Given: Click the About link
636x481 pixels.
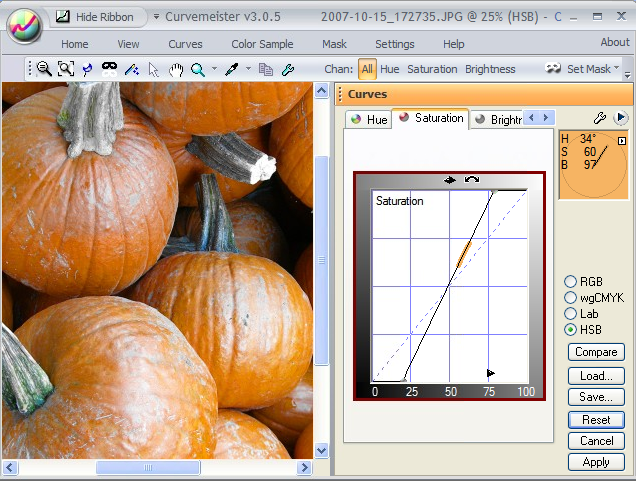Looking at the screenshot, I should 615,42.
